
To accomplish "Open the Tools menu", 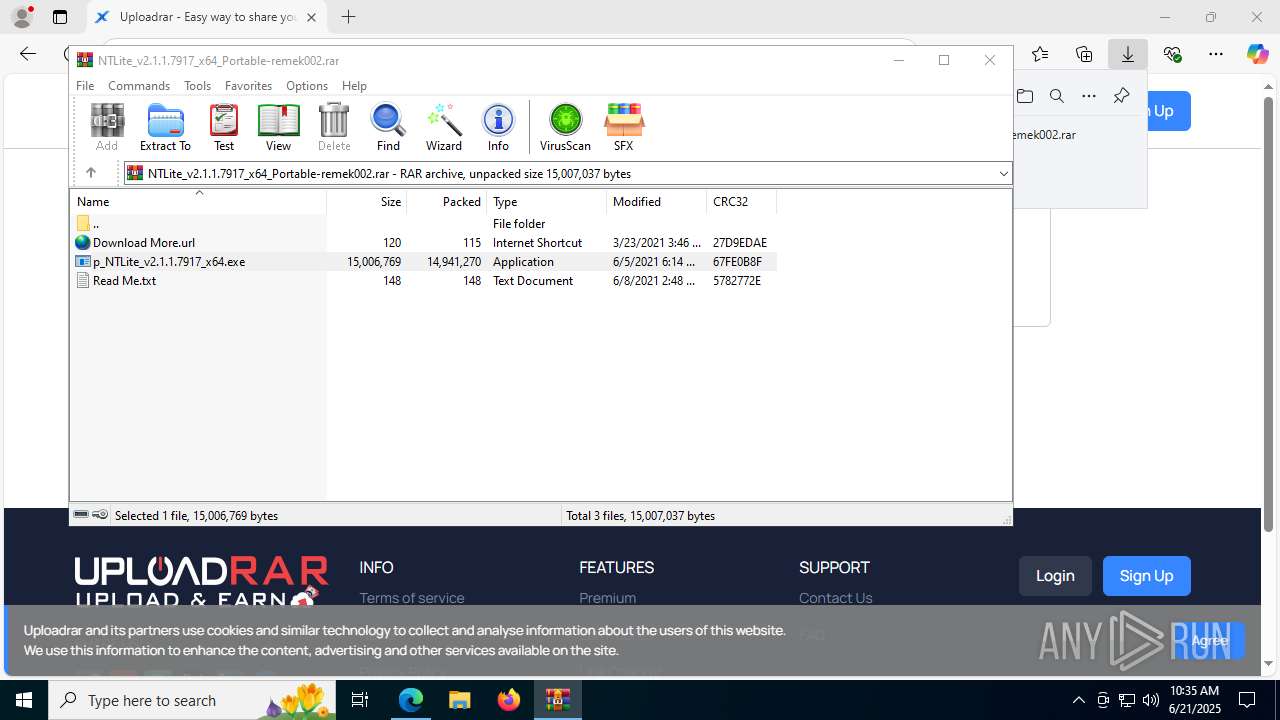I will [197, 86].
